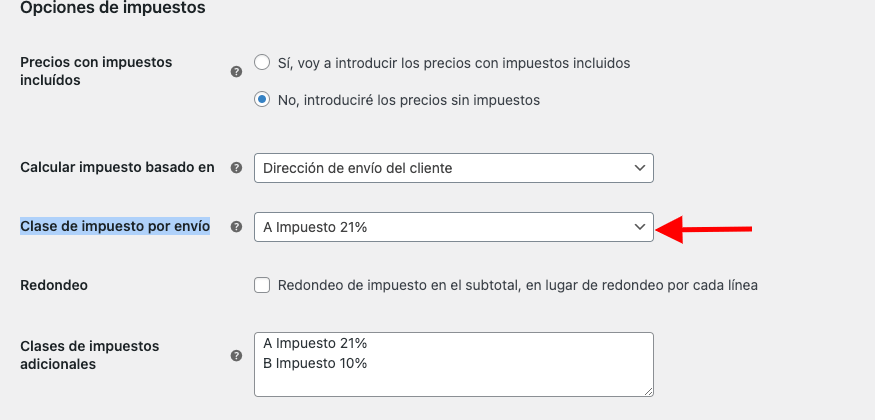Click inside the Clases de impuestos adicionales textarea

[x=454, y=365]
